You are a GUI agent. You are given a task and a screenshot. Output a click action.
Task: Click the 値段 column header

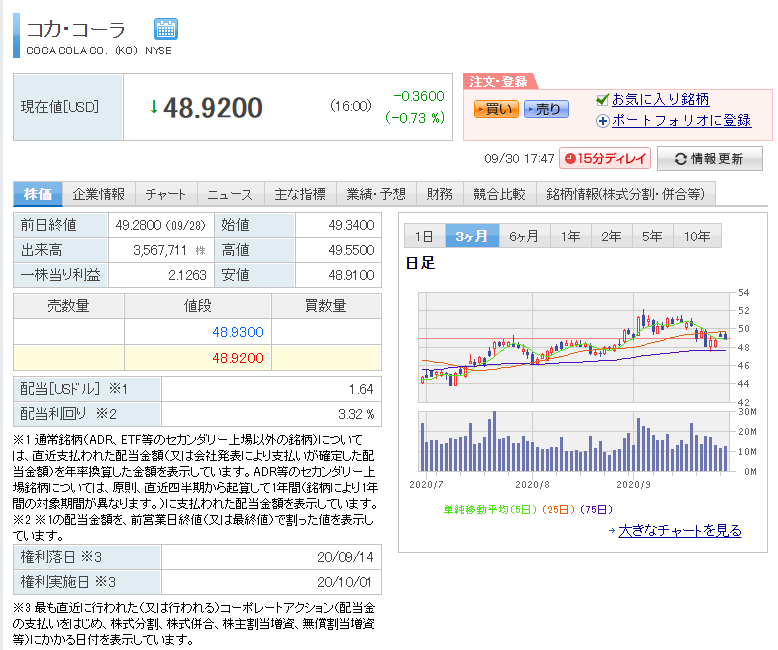coord(197,306)
